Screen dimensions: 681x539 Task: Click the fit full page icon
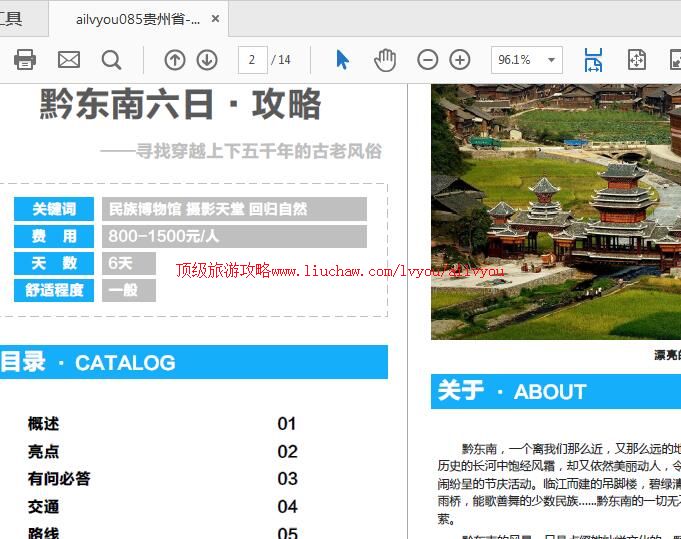click(637, 60)
